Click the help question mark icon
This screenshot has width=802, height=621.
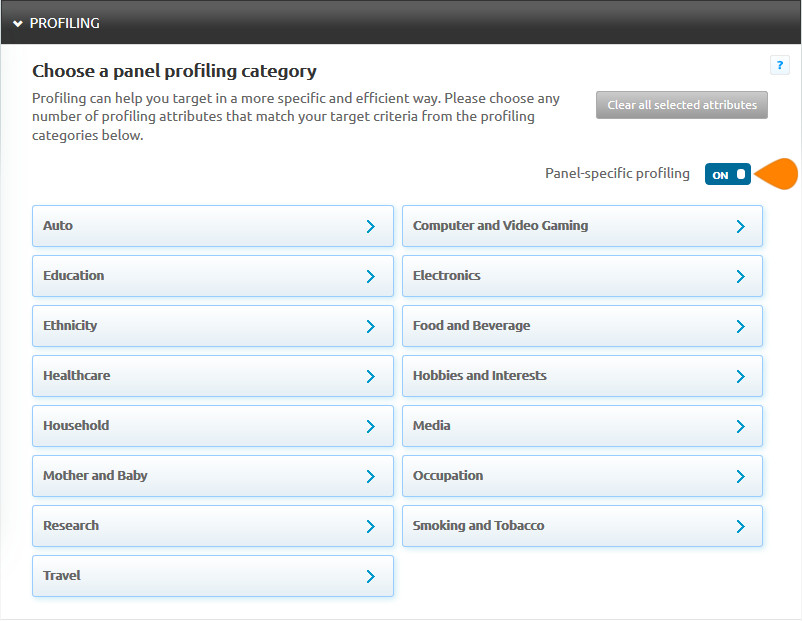(780, 65)
